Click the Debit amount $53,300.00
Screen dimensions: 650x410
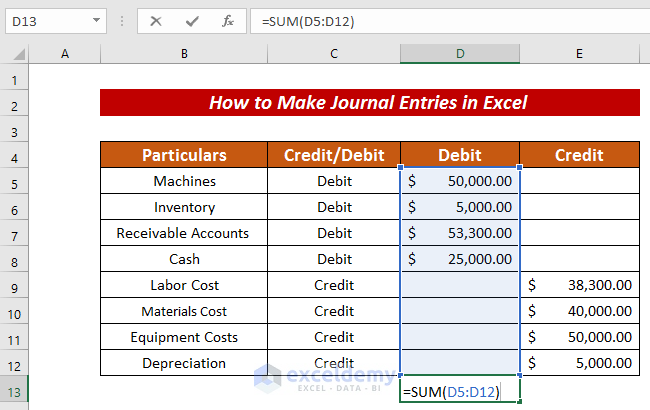click(460, 233)
